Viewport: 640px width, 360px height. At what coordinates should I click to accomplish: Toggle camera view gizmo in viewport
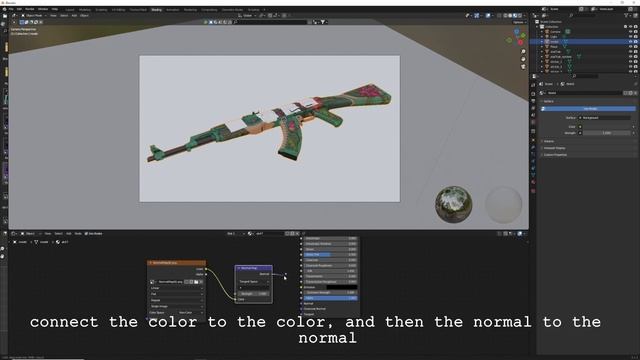(x=523, y=67)
